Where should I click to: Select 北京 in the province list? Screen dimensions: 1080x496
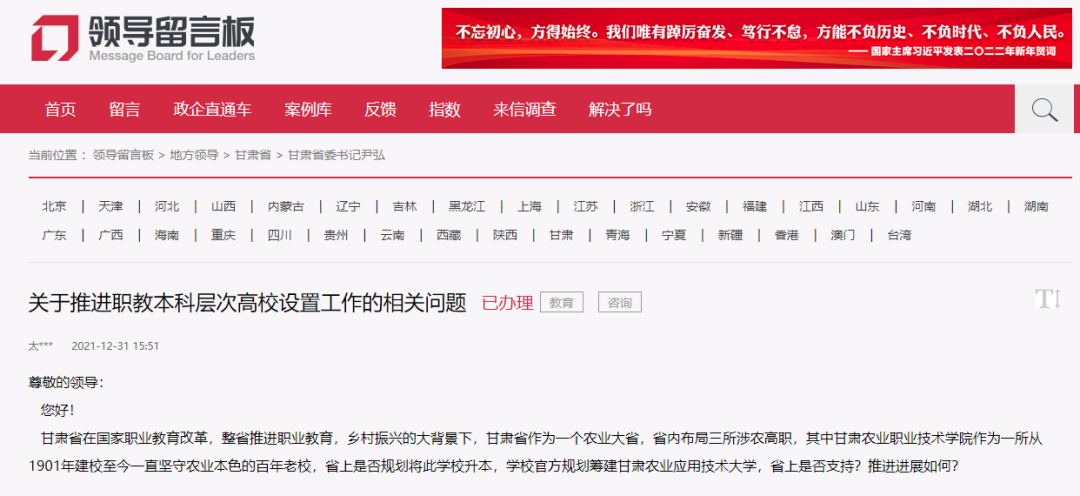pyautogui.click(x=54, y=207)
